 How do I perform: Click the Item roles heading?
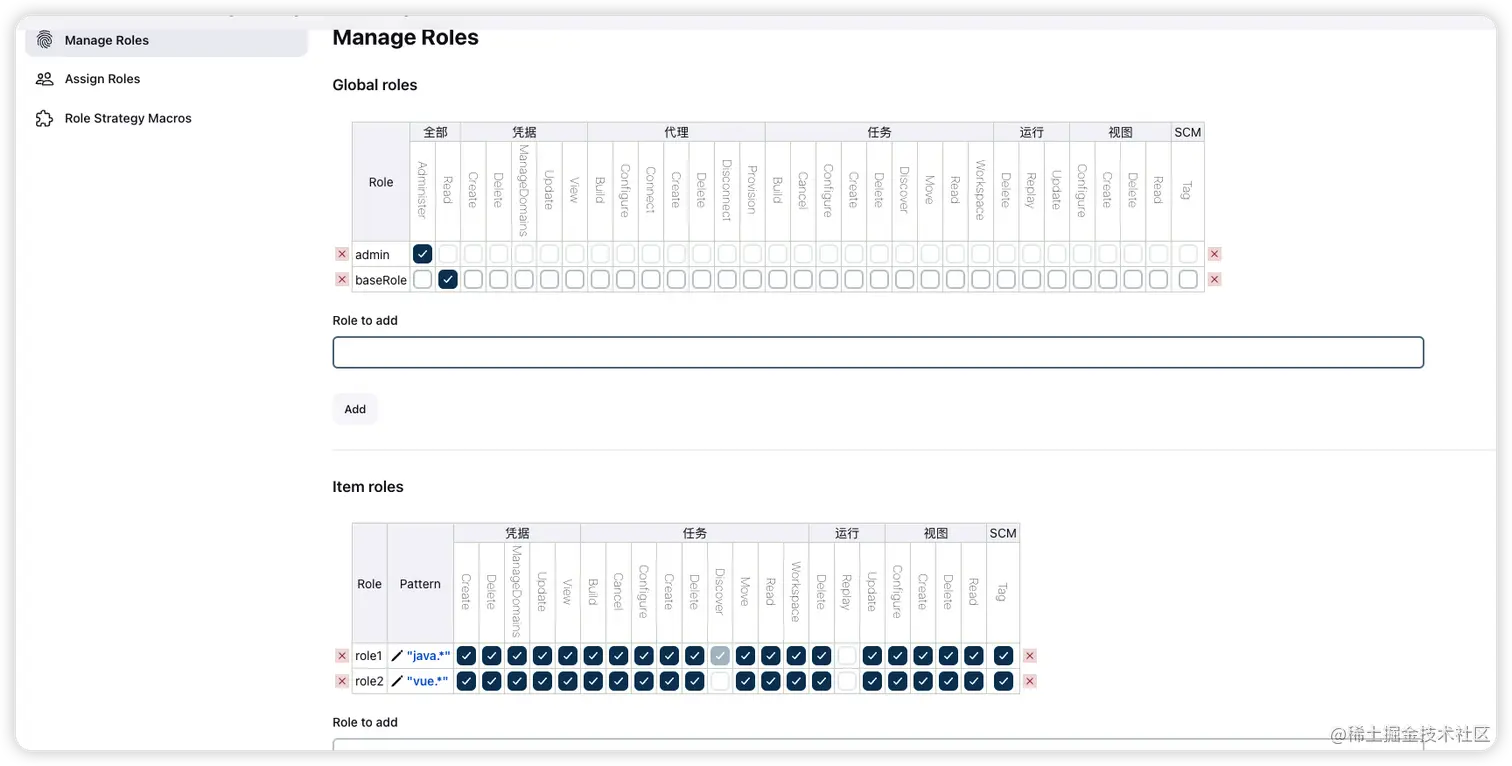click(x=368, y=487)
